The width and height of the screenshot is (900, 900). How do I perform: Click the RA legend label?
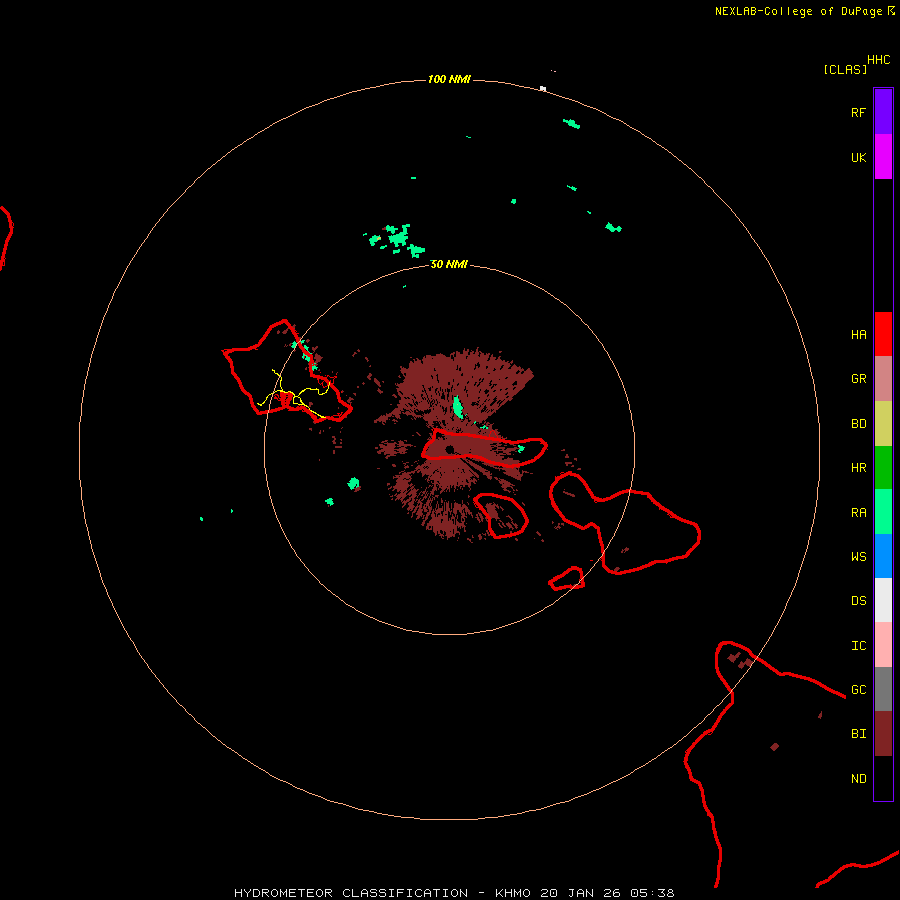click(x=858, y=513)
